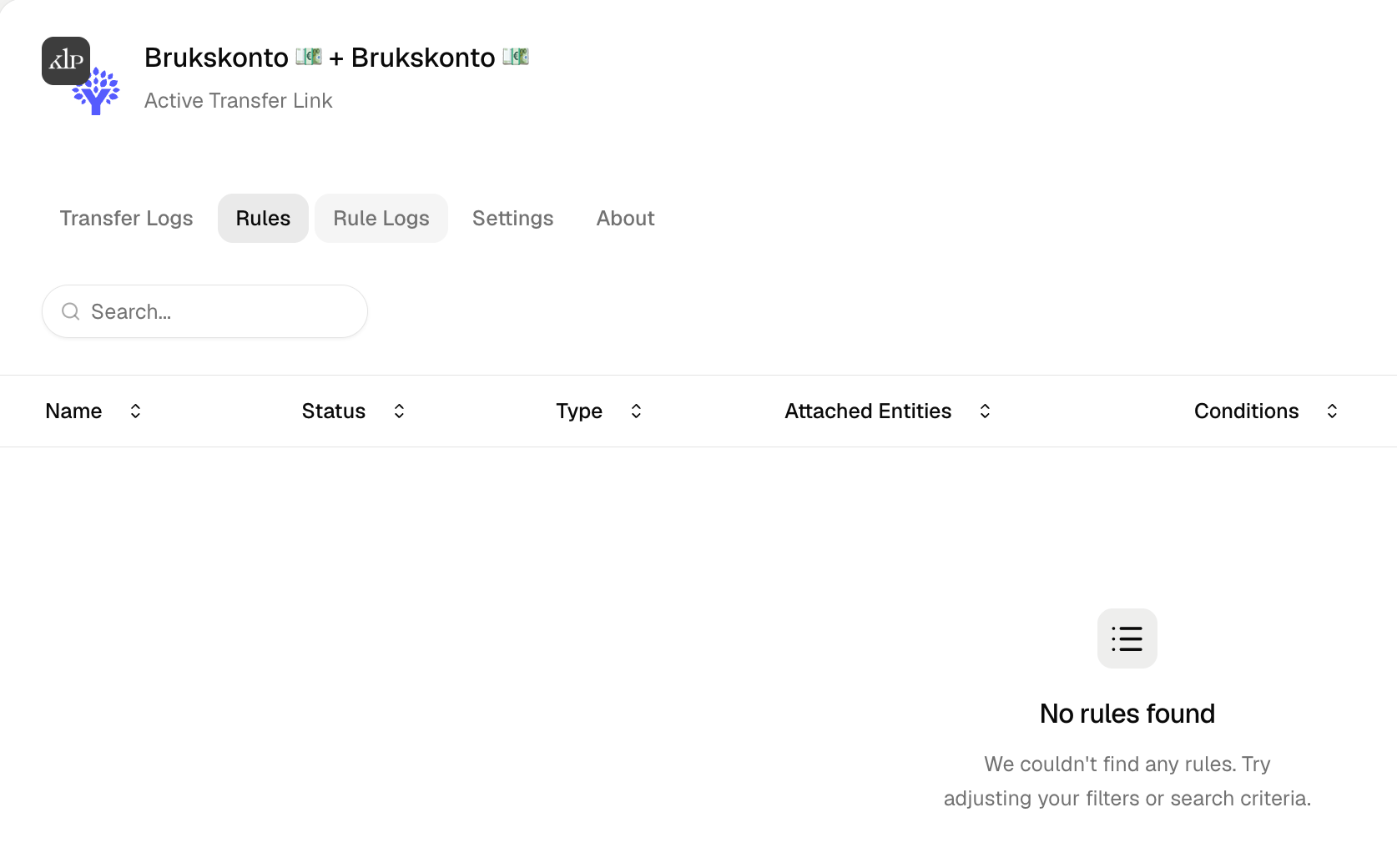The image size is (1397, 868).
Task: Click the purple tree logo icon
Action: click(97, 91)
